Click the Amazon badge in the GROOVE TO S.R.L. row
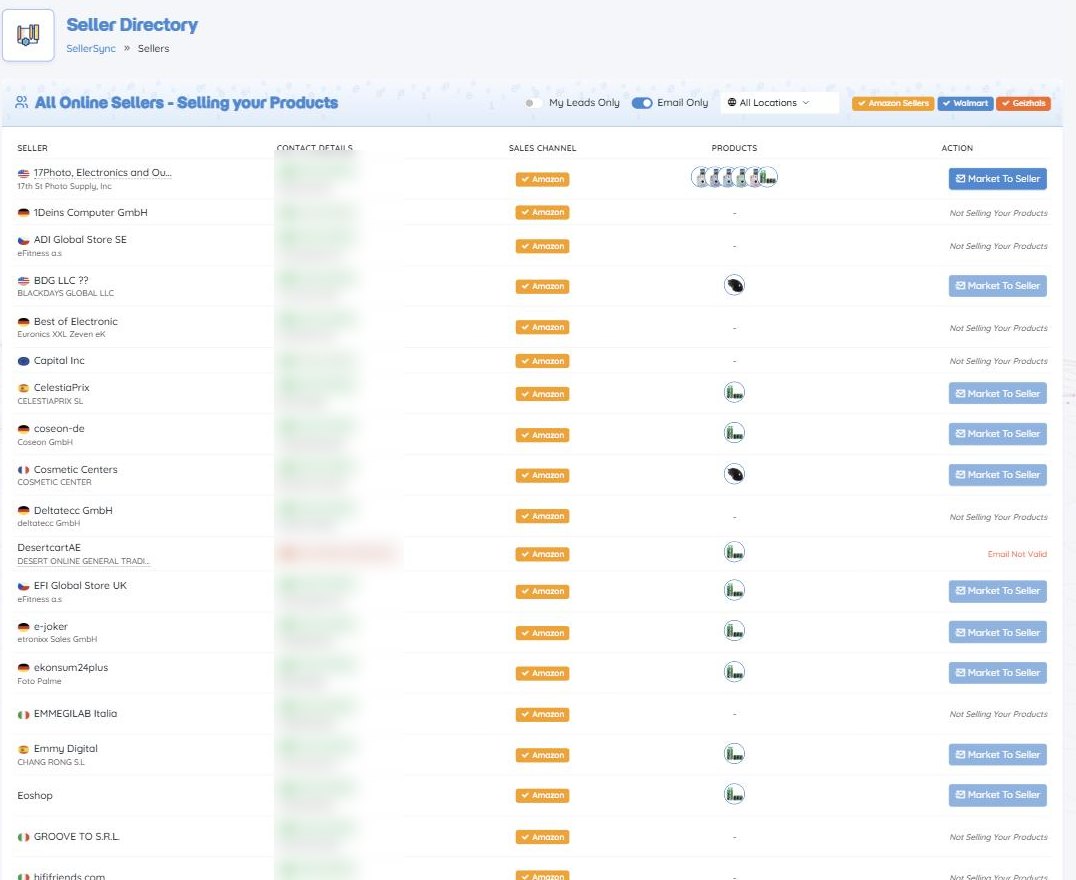Viewport: 1076px width, 880px height. point(542,837)
